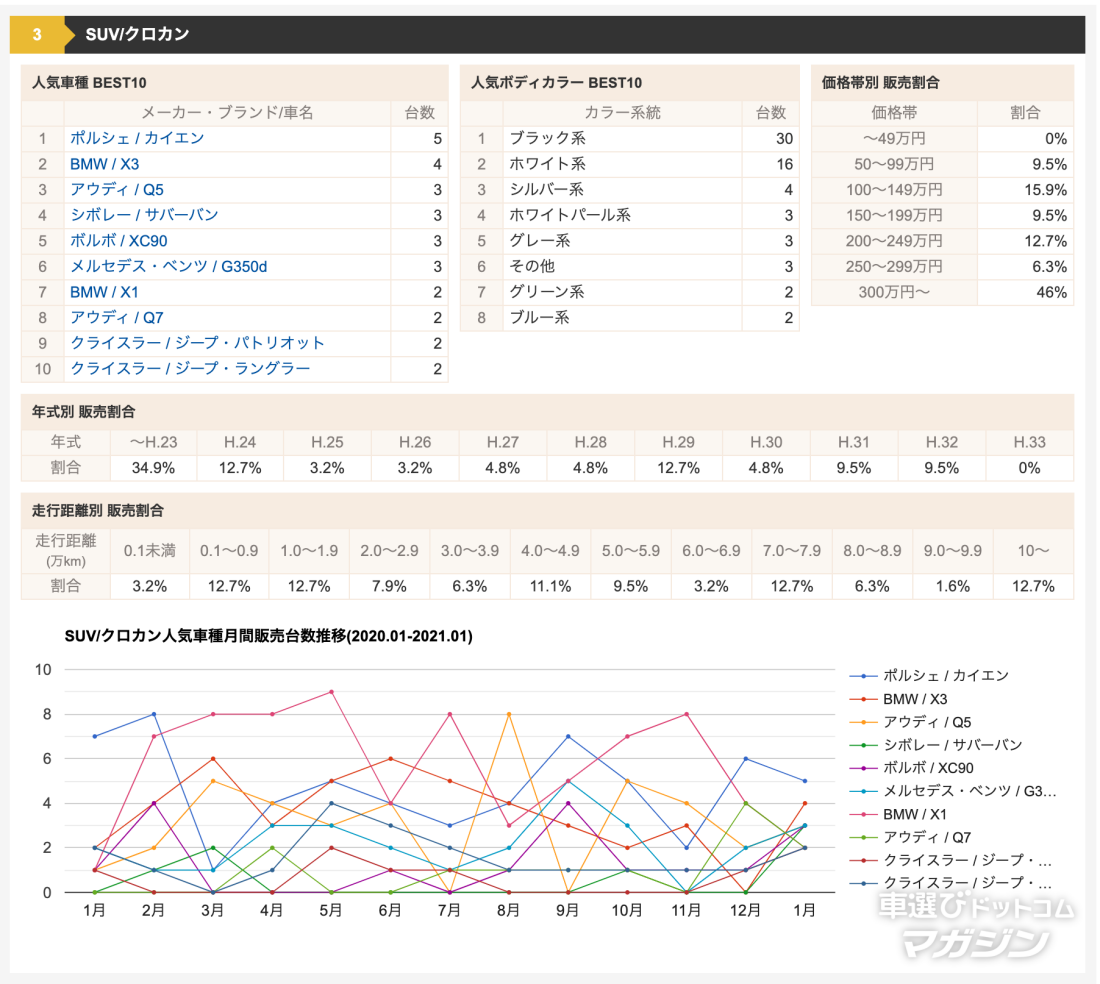Click the 10〜 mileage column header
1100x984 pixels.
[1033, 551]
